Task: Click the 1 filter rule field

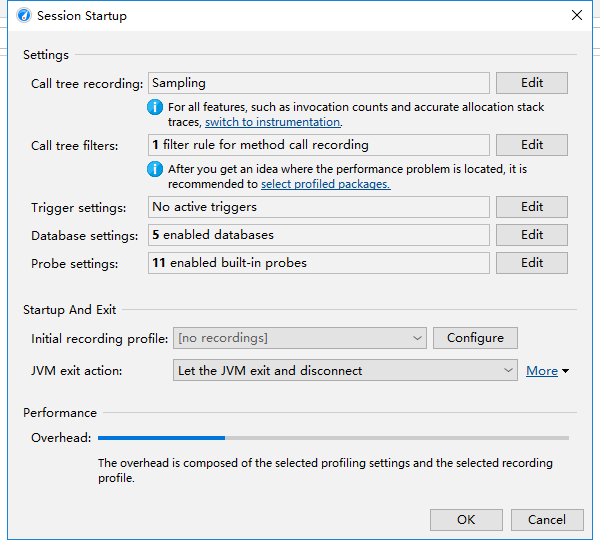Action: point(319,145)
